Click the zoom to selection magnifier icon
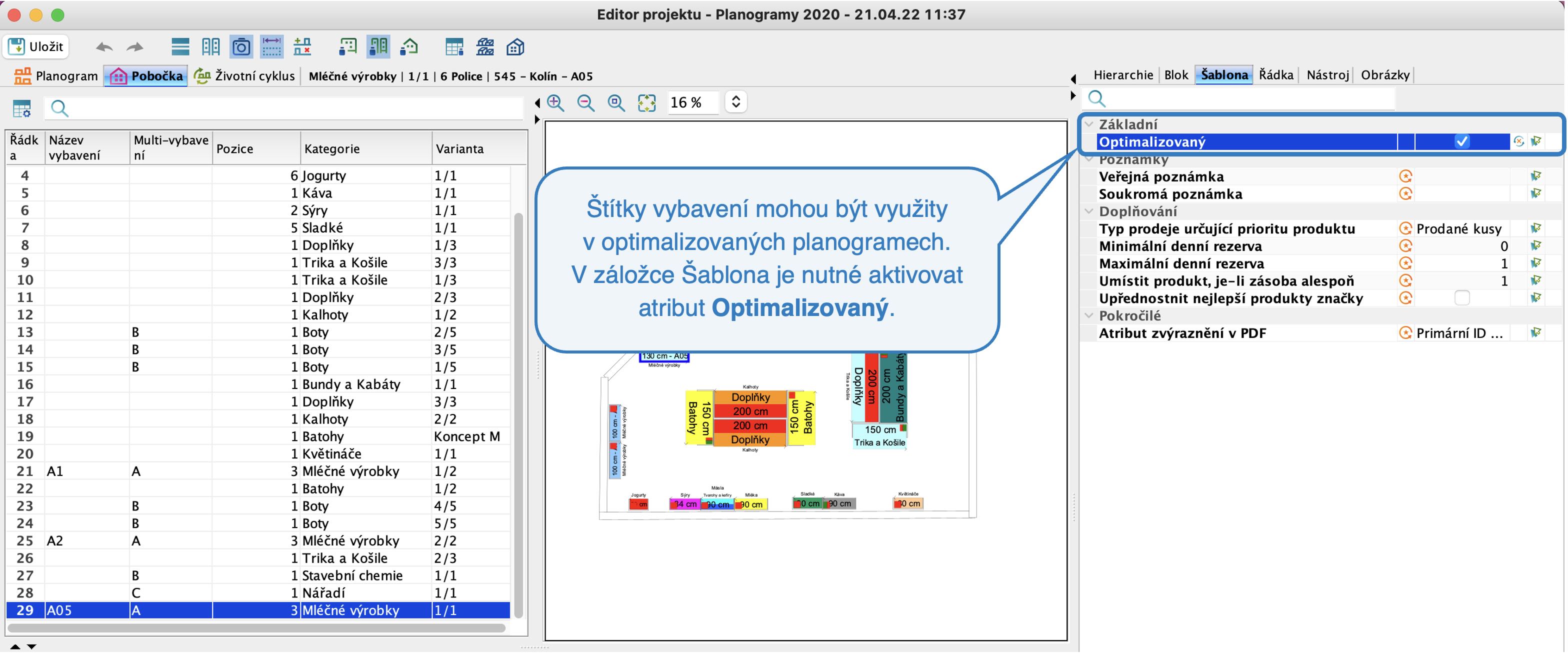This screenshot has height=653, width=1568. point(616,103)
